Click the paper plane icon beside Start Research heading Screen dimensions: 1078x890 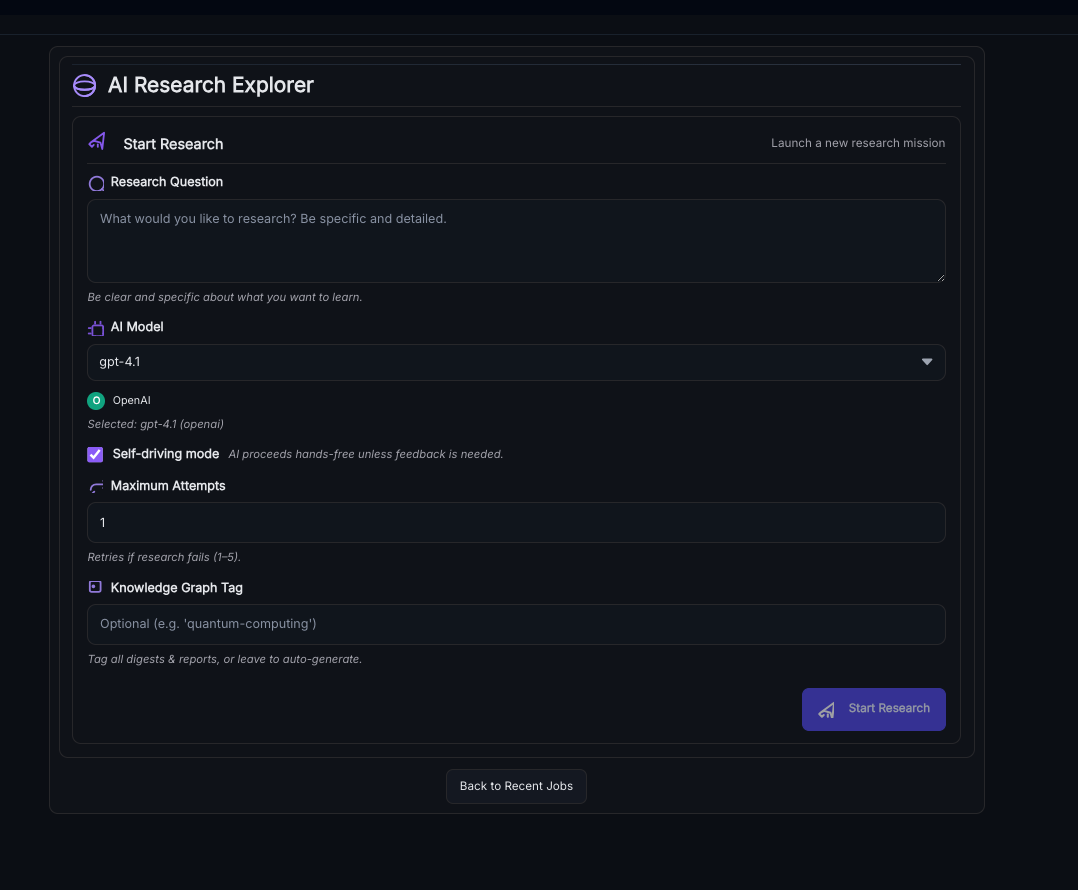[x=97, y=142]
